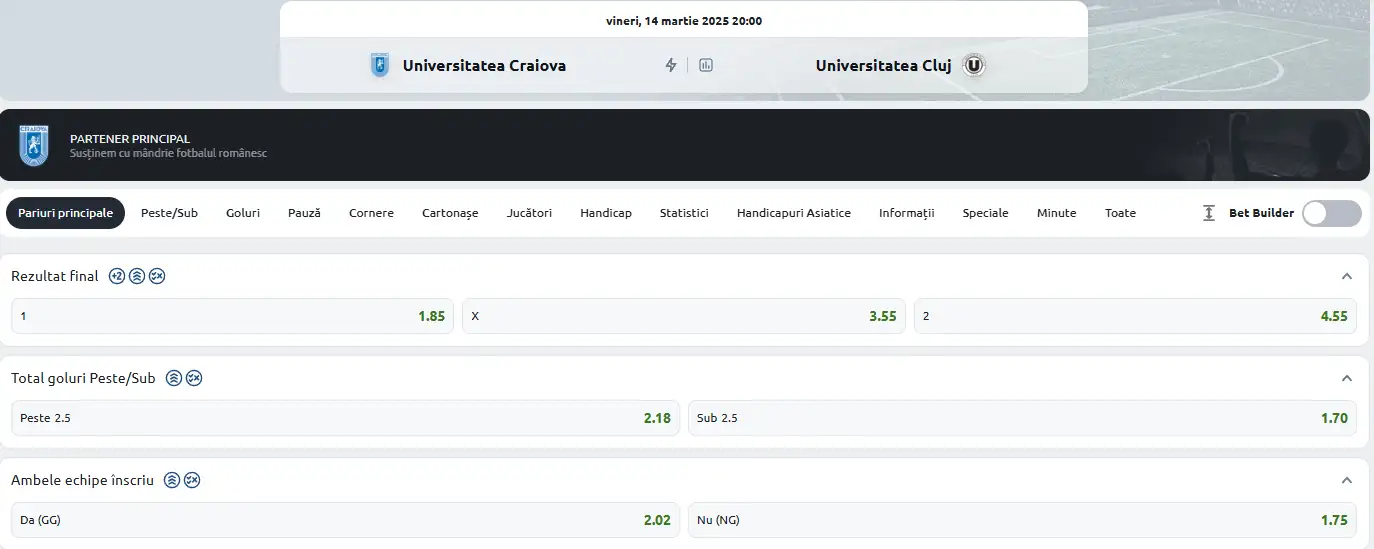Click the Rezultat final market title
This screenshot has height=549, width=1374.
point(55,276)
